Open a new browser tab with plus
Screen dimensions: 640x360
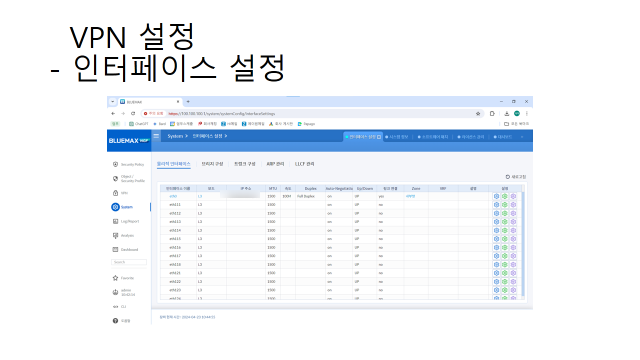(x=188, y=102)
